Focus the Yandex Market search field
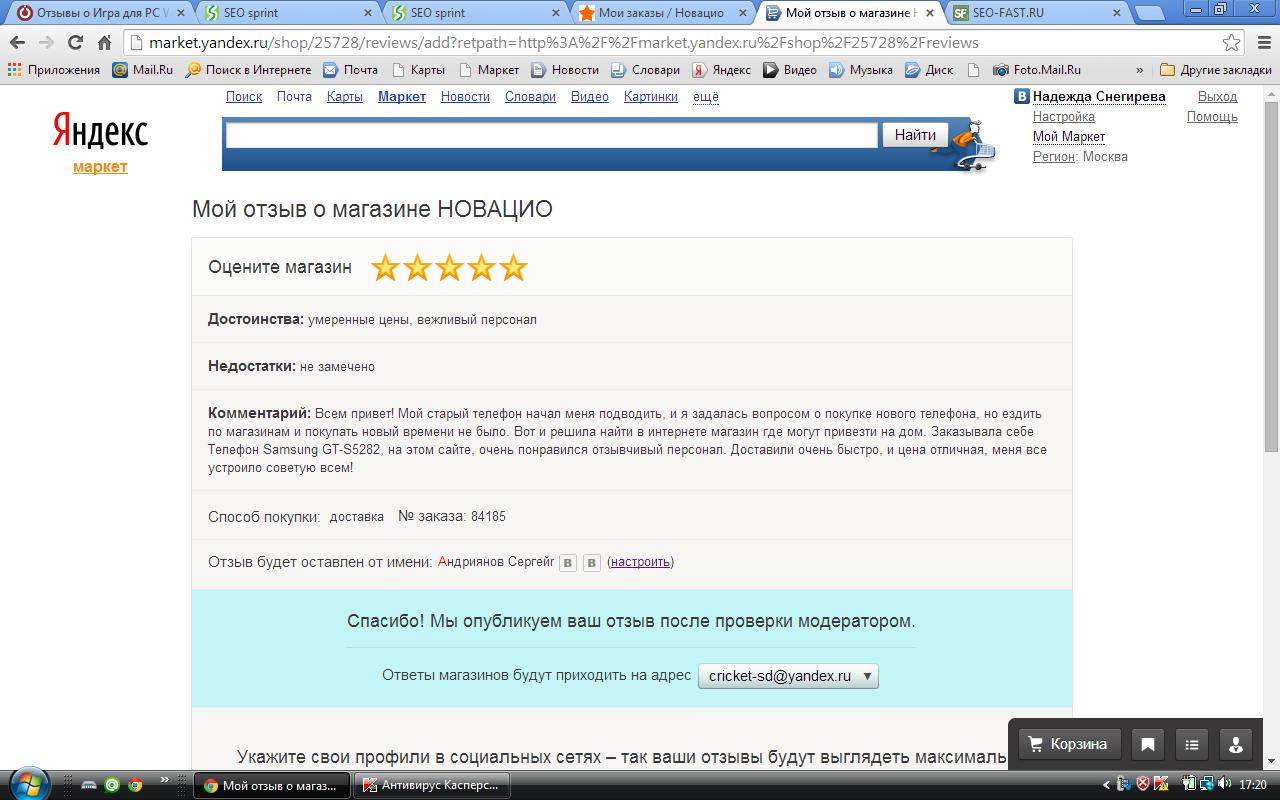This screenshot has width=1280, height=800. (x=552, y=135)
